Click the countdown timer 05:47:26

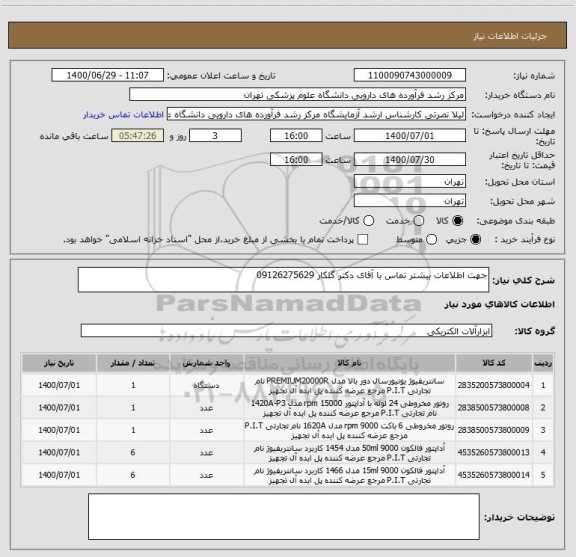pos(138,136)
